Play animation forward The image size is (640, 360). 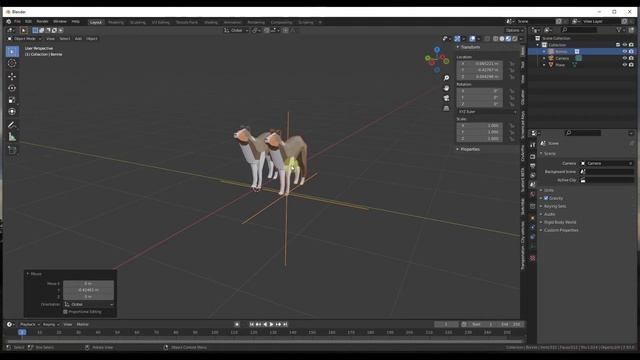pyautogui.click(x=271, y=324)
